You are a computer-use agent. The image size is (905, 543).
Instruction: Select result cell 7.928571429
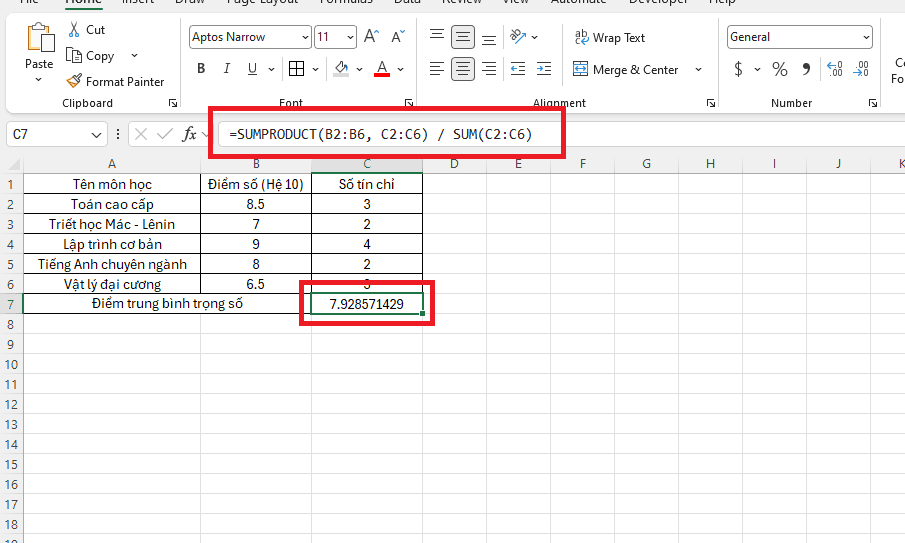click(367, 304)
